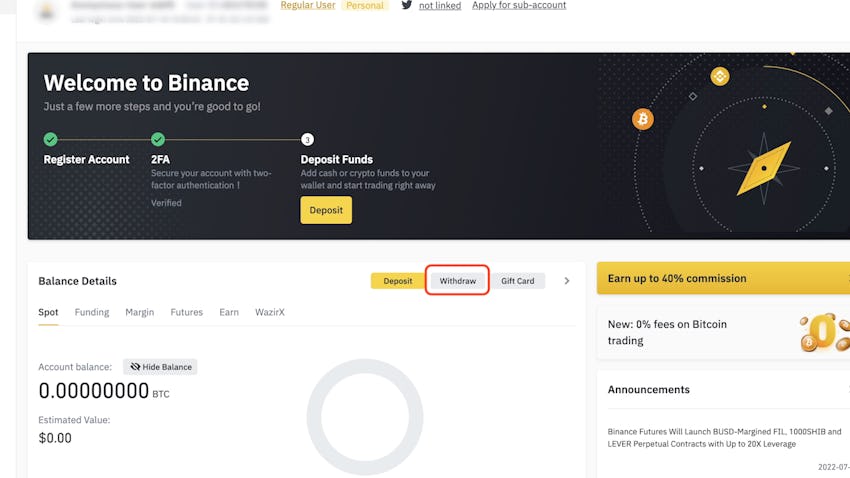This screenshot has width=850, height=478.
Task: Click the zero-fee coins illustration
Action: [825, 332]
